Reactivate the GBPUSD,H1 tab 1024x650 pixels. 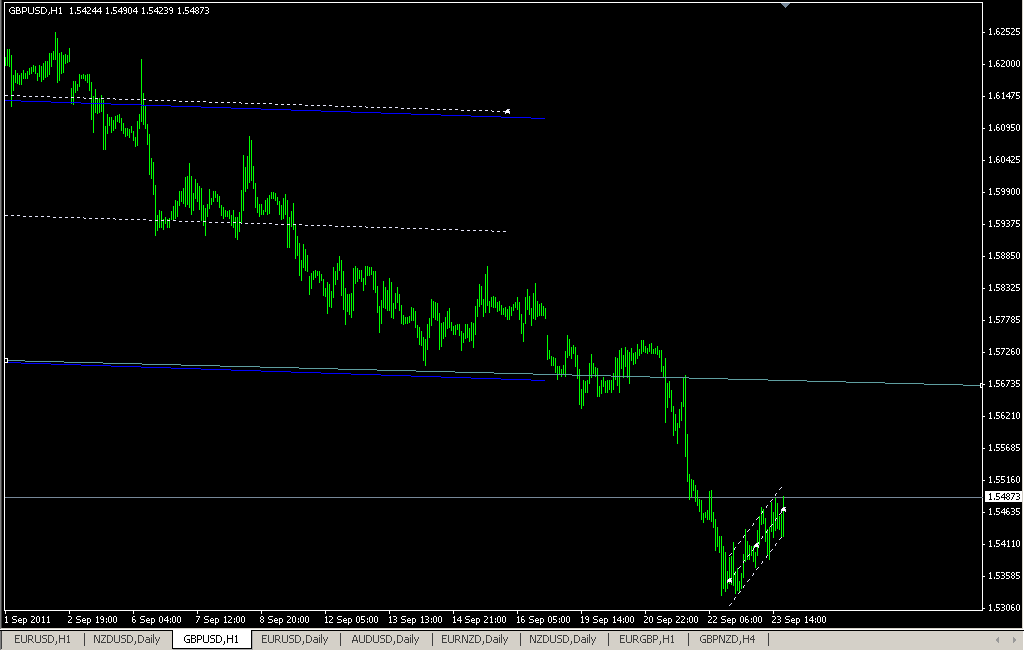[211, 639]
